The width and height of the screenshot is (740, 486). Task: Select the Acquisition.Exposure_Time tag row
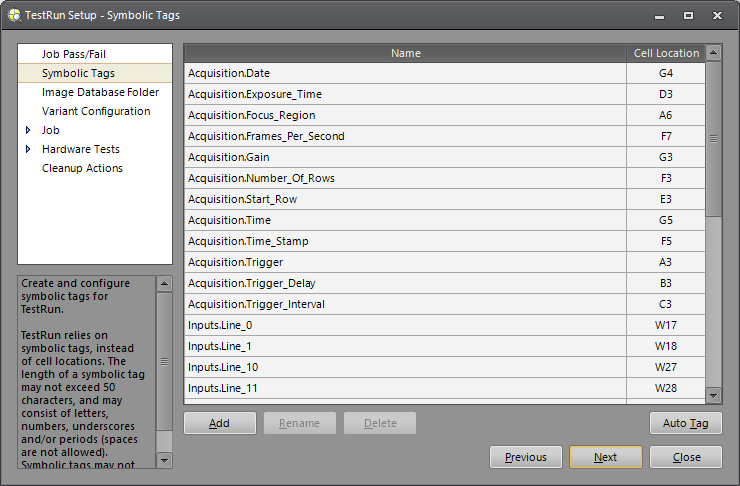tap(405, 94)
